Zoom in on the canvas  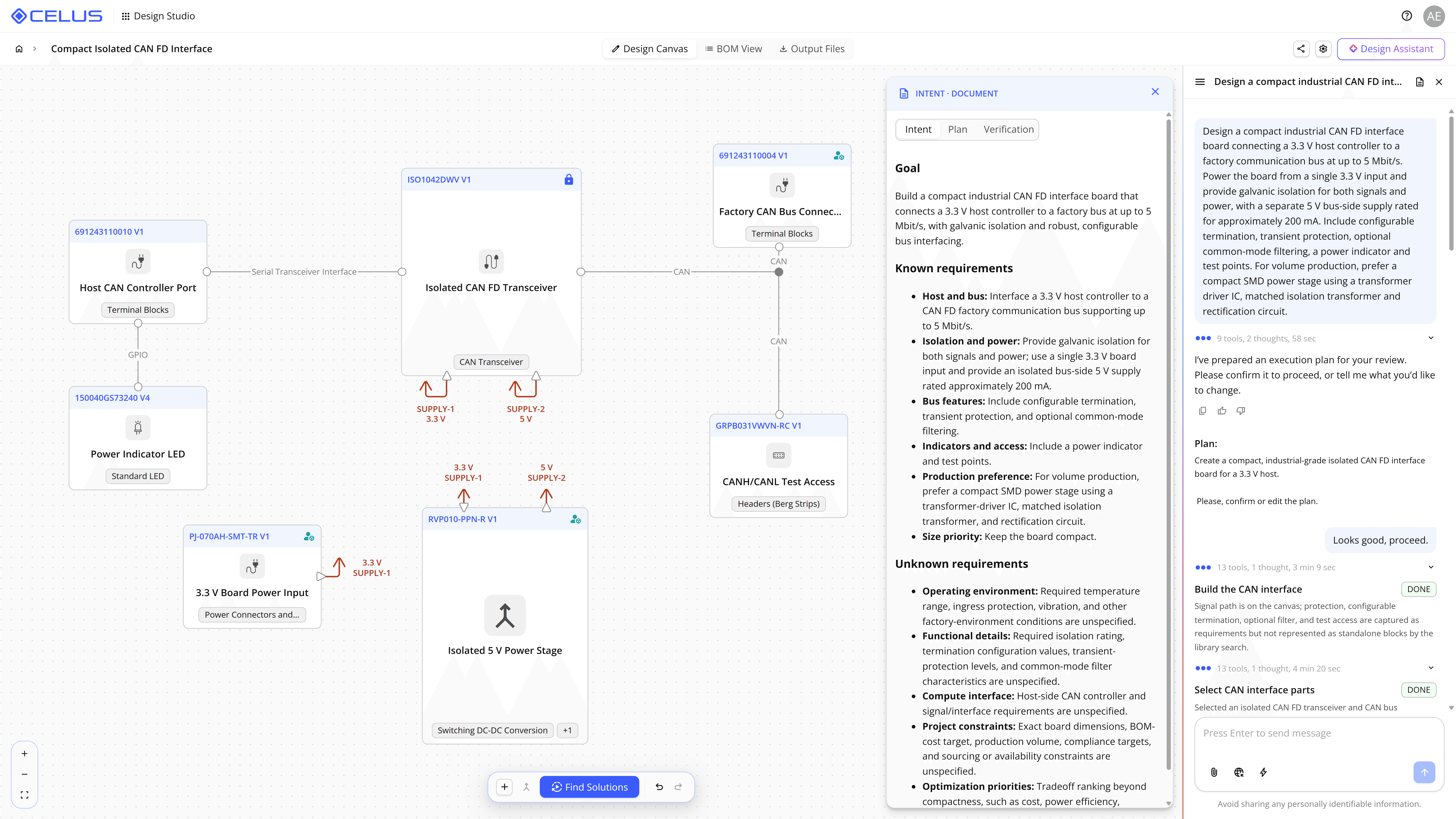24,753
